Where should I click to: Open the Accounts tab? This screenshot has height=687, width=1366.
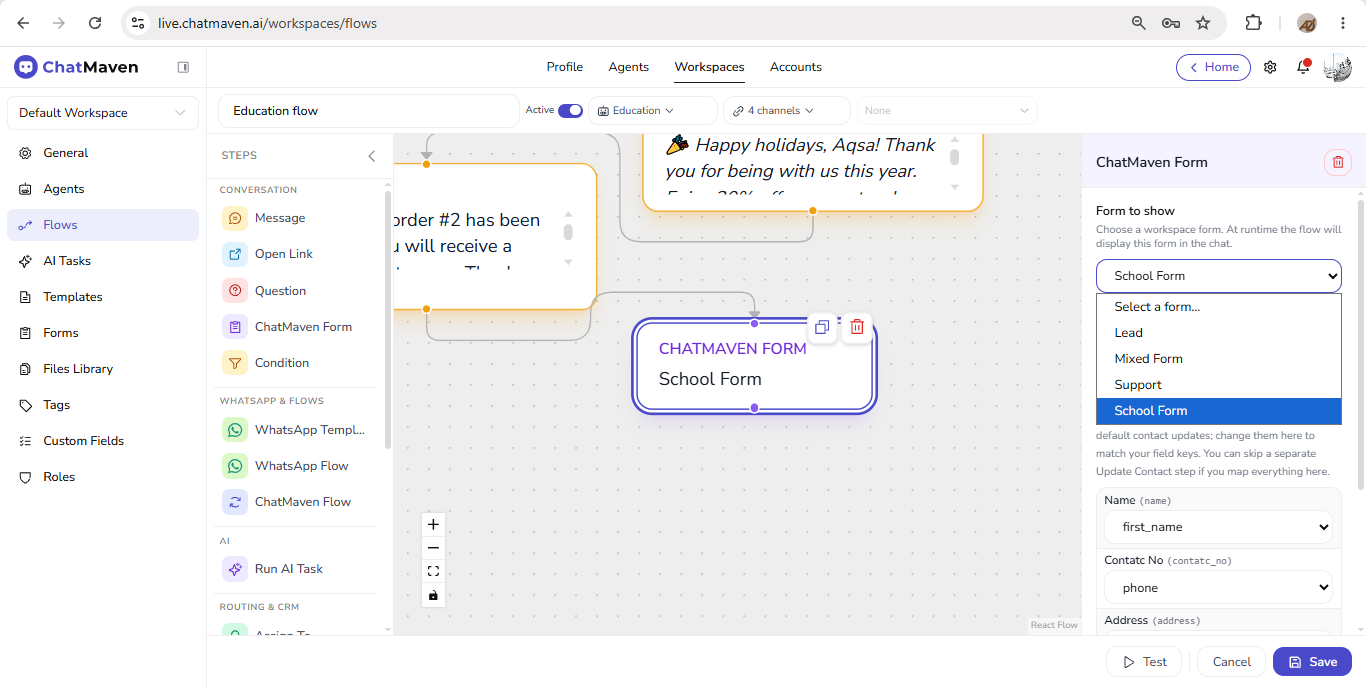pos(796,67)
